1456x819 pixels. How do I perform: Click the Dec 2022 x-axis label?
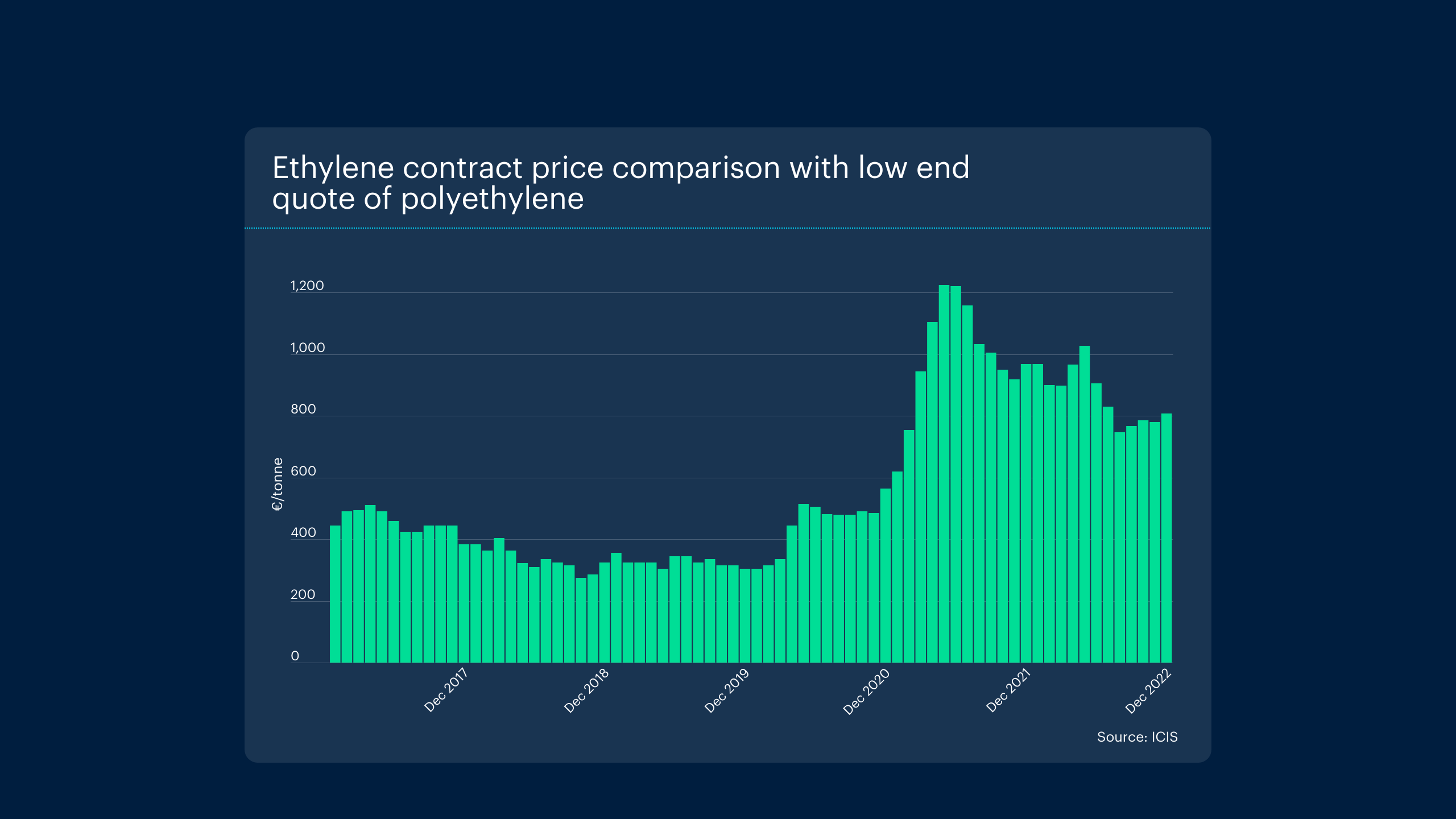(1148, 690)
